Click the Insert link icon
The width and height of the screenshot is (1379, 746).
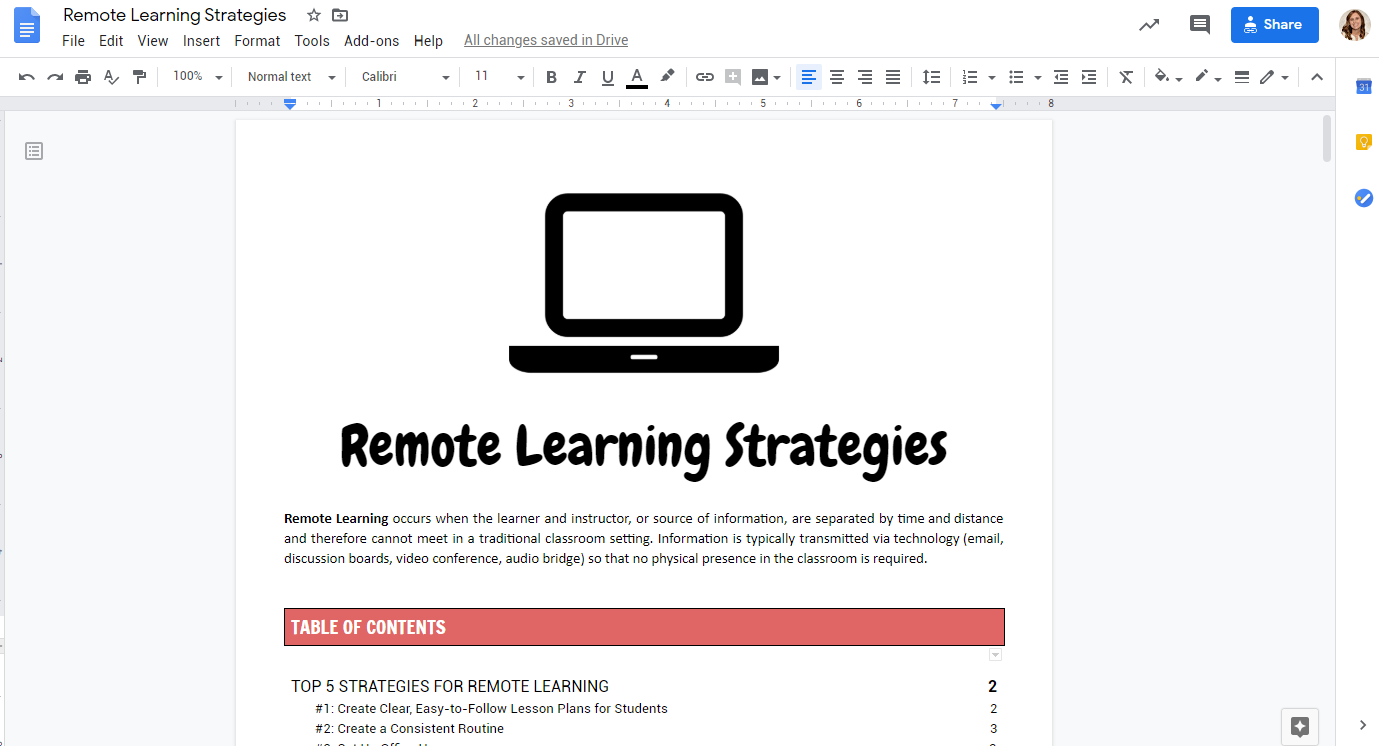point(705,77)
